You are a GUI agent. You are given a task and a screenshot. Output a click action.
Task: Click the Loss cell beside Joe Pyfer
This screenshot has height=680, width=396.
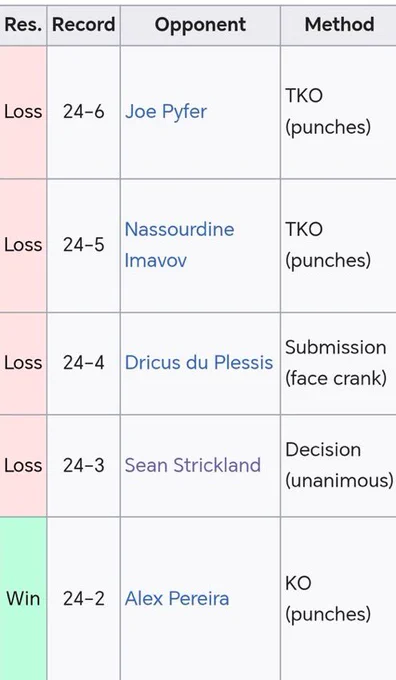point(23,112)
